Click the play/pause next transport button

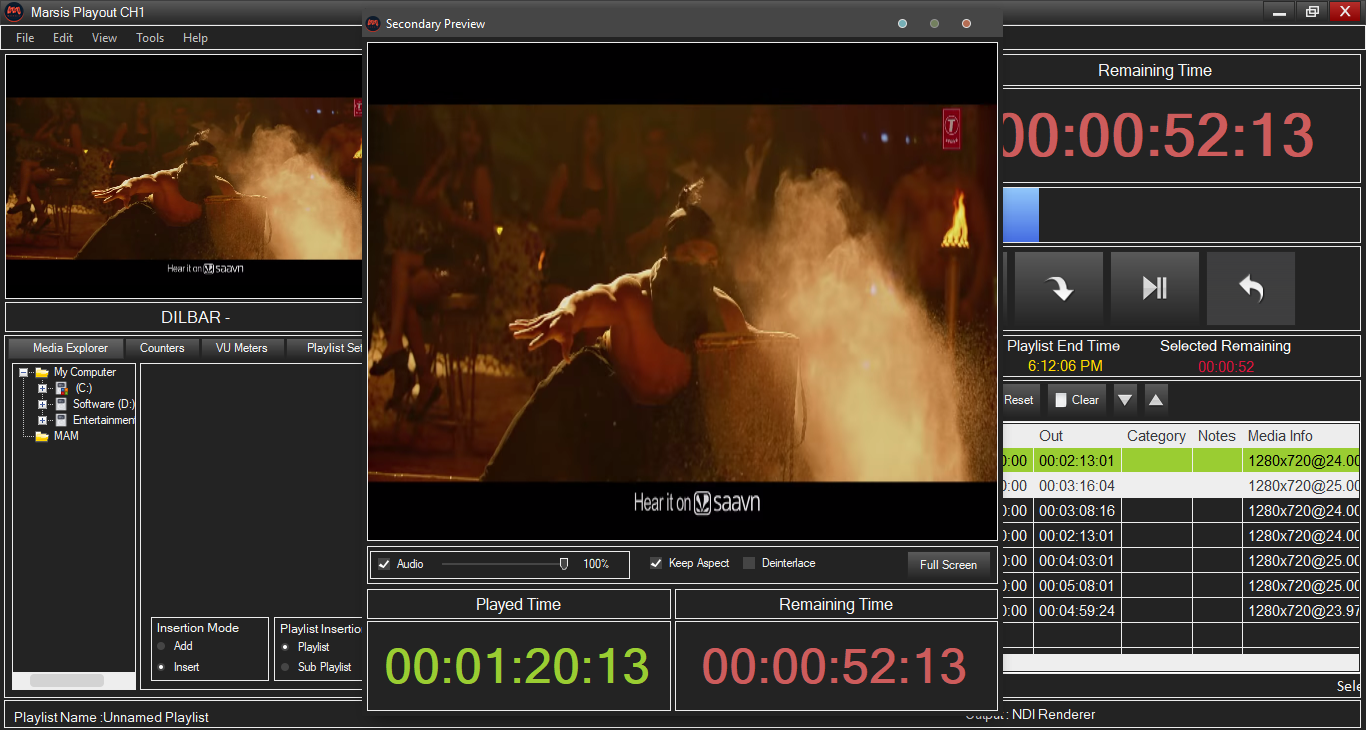tap(1155, 288)
